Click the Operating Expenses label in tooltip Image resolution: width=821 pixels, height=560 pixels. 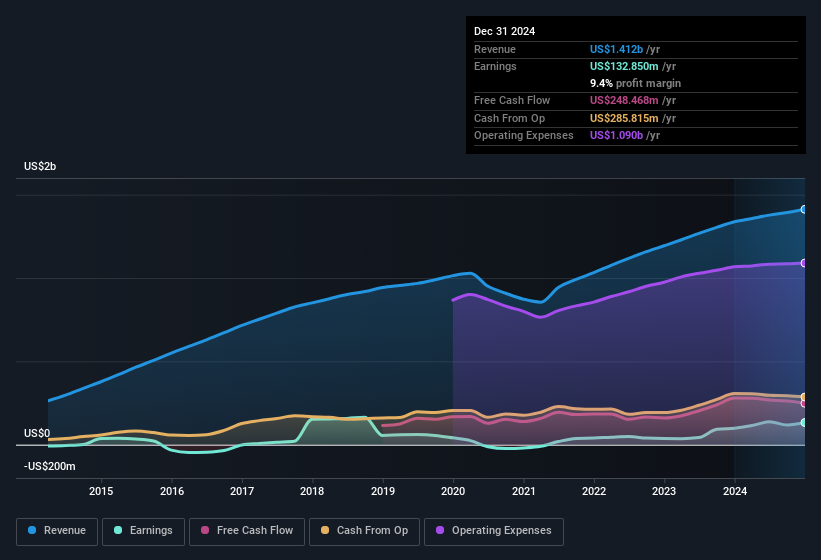click(524, 136)
